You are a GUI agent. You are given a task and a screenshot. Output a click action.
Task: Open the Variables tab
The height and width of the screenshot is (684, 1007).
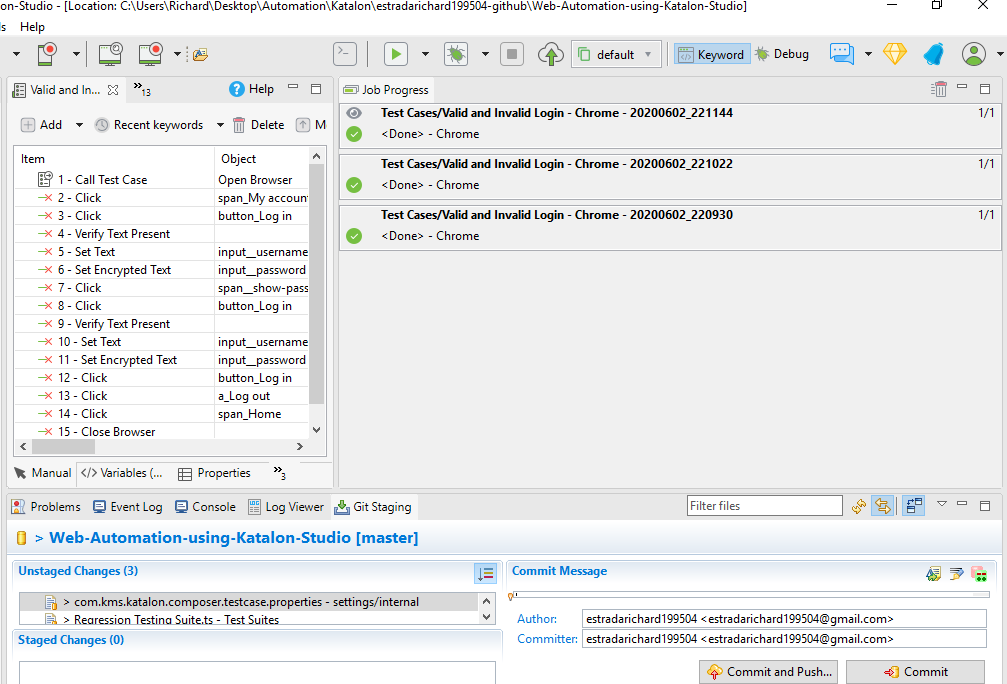(x=122, y=473)
